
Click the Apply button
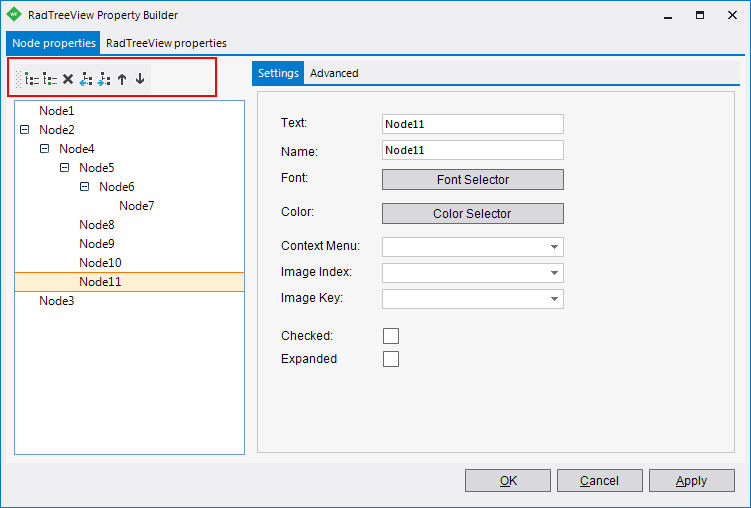tap(692, 480)
